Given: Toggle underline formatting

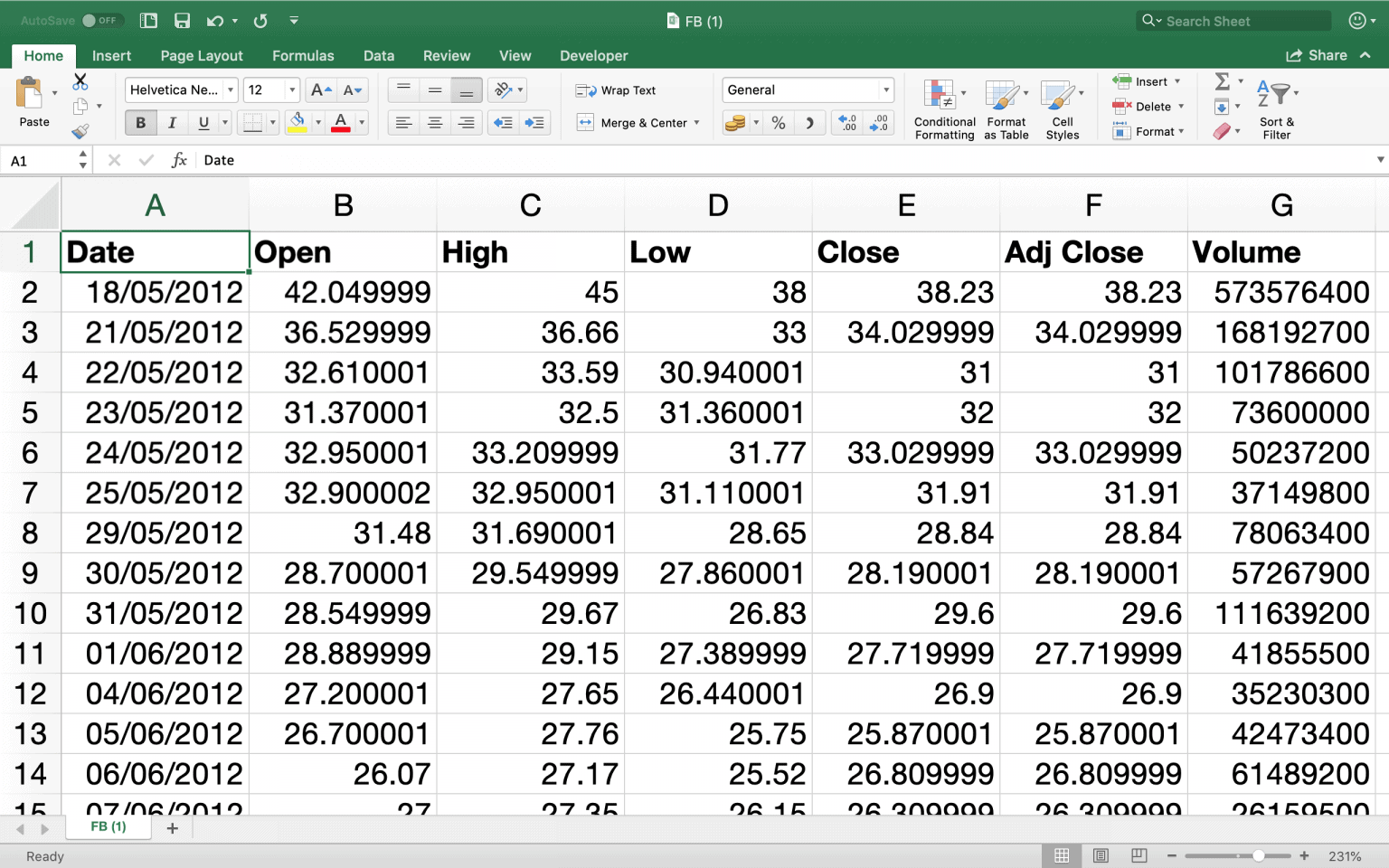Looking at the screenshot, I should [203, 122].
